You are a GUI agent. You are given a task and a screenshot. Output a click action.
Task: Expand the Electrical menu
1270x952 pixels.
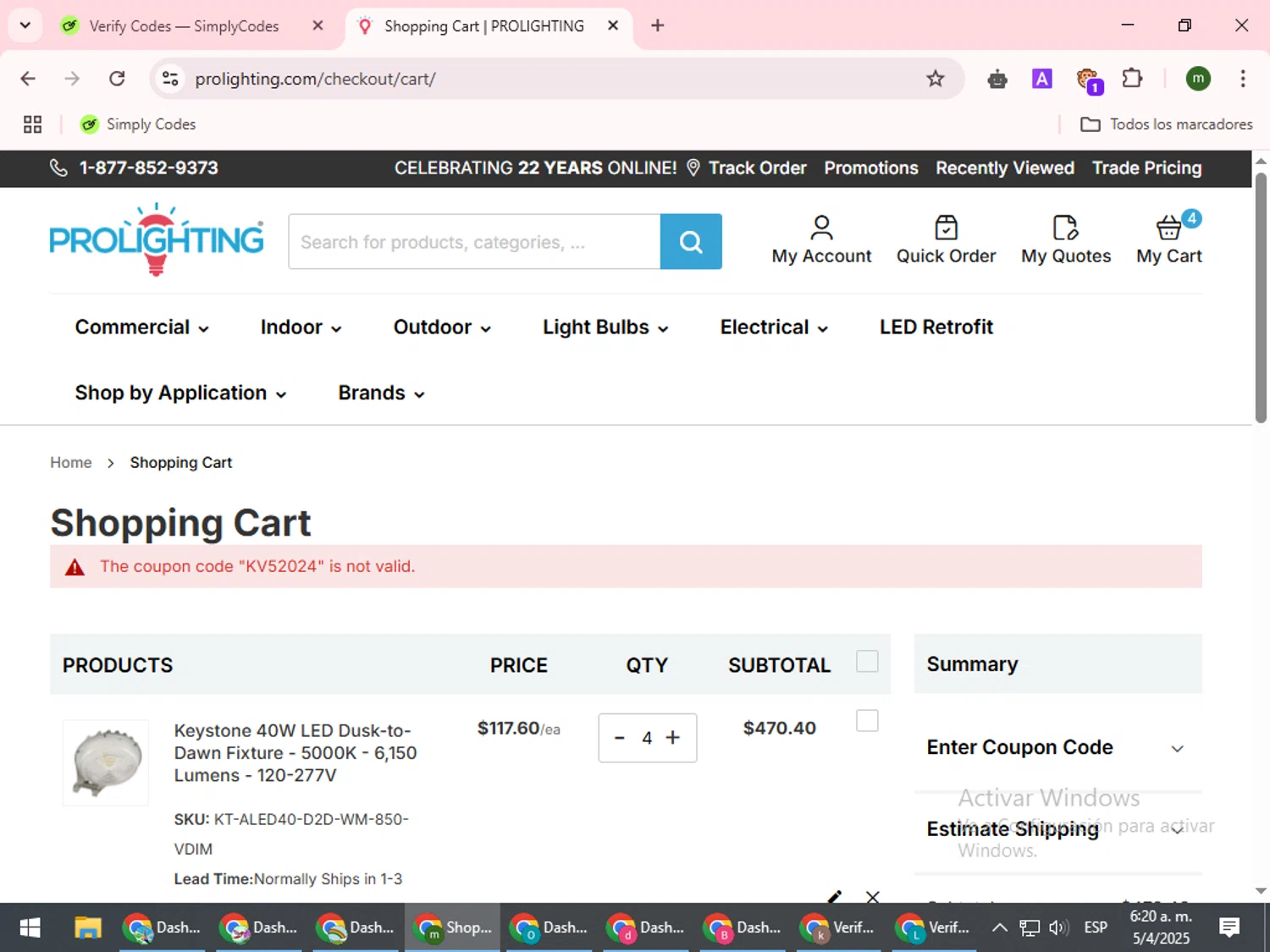coord(774,327)
